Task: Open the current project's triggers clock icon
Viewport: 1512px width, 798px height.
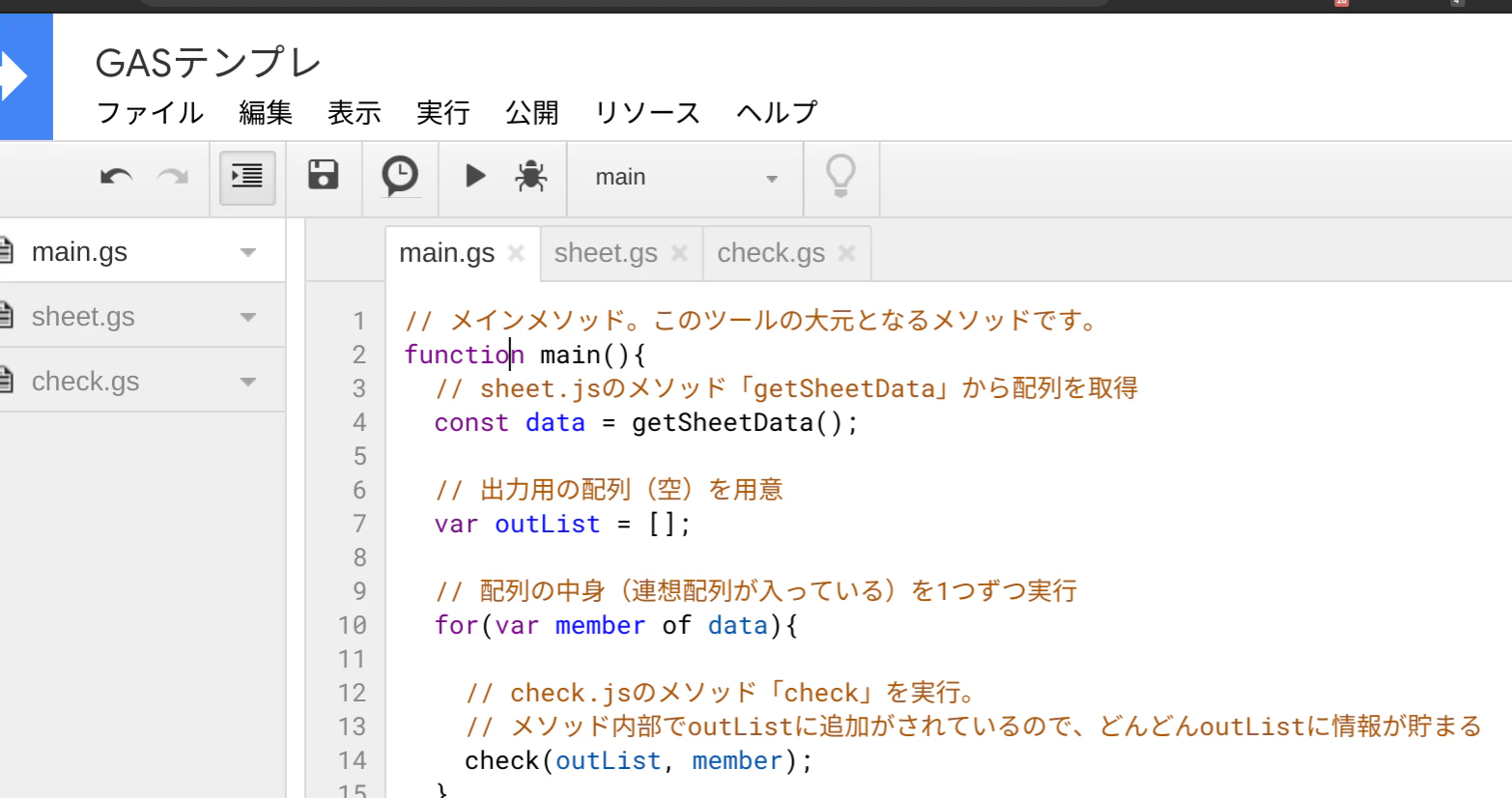Action: [400, 176]
